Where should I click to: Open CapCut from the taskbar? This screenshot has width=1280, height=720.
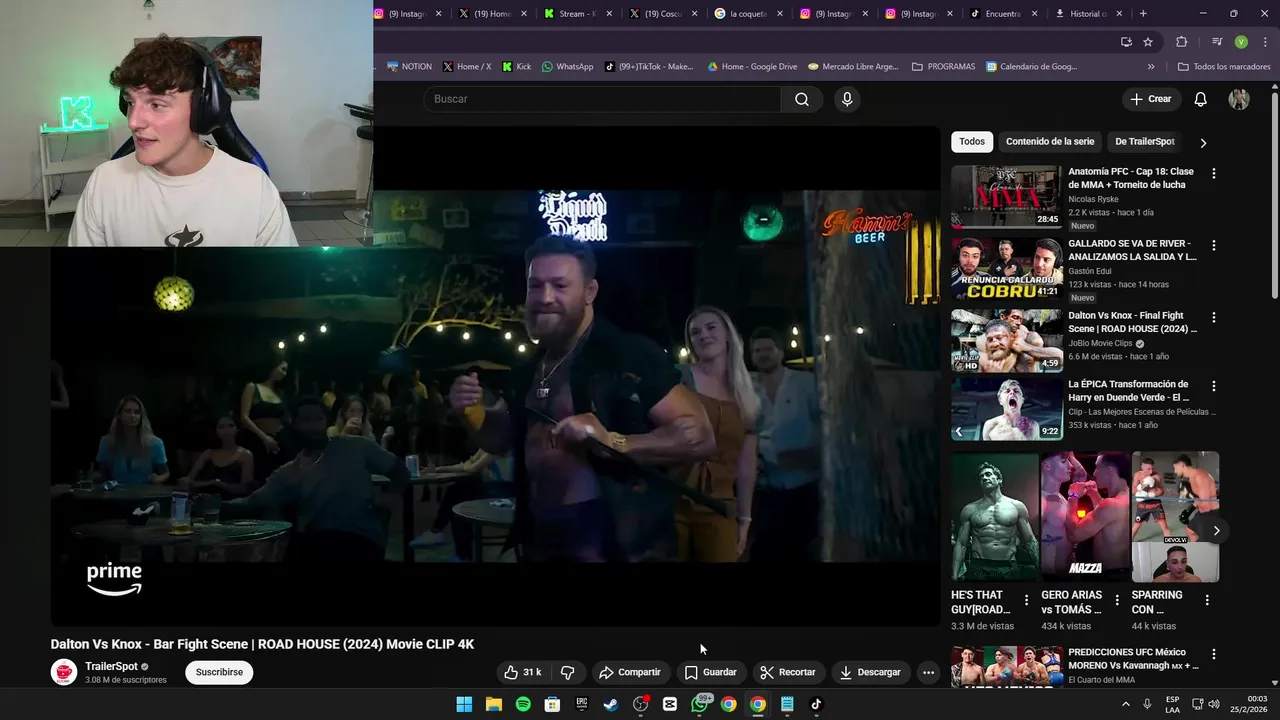tap(670, 704)
